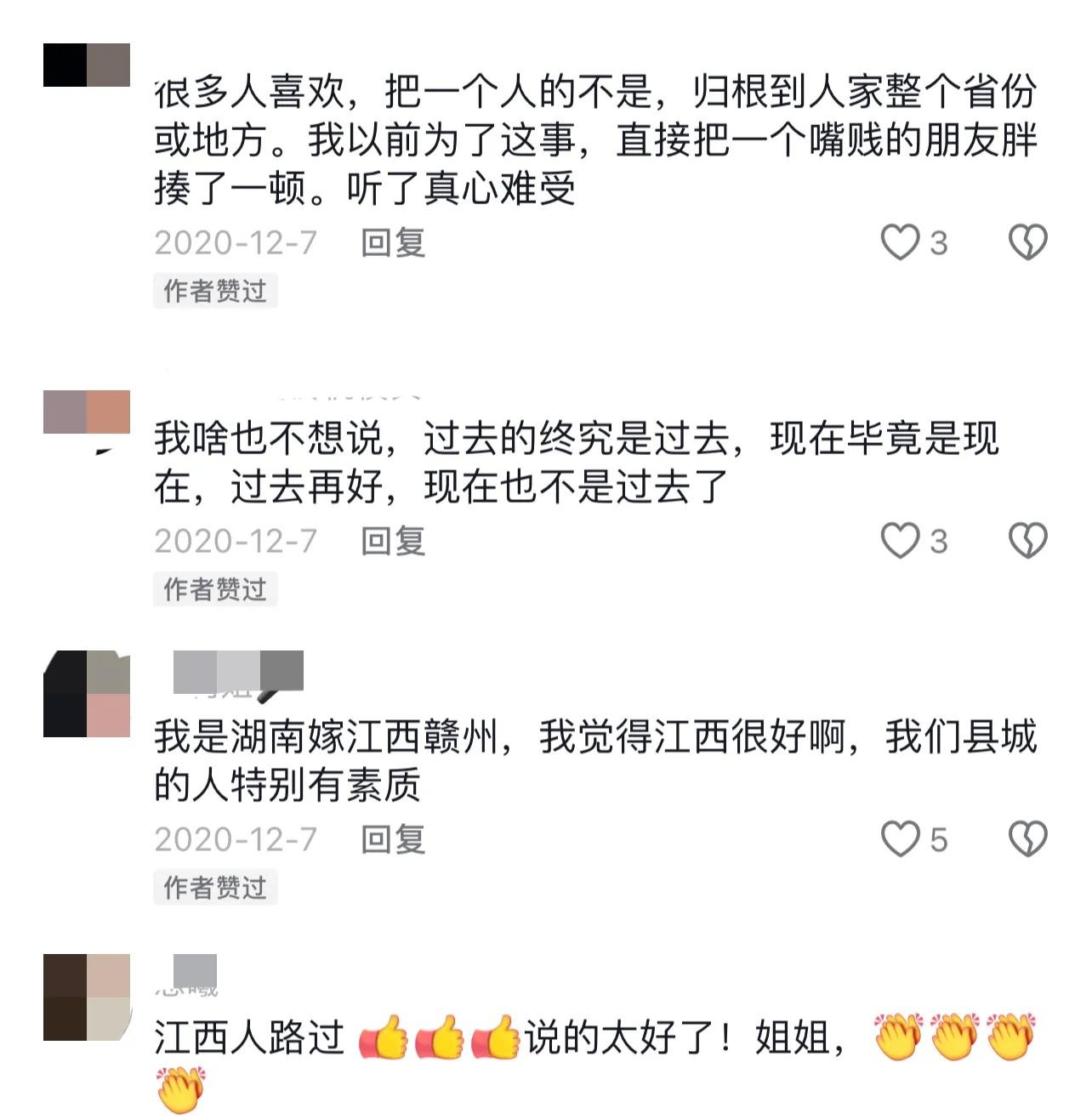Tap 作者赞过 tag under first comment
Image resolution: width=1092 pixels, height=1119 pixels.
click(x=215, y=291)
